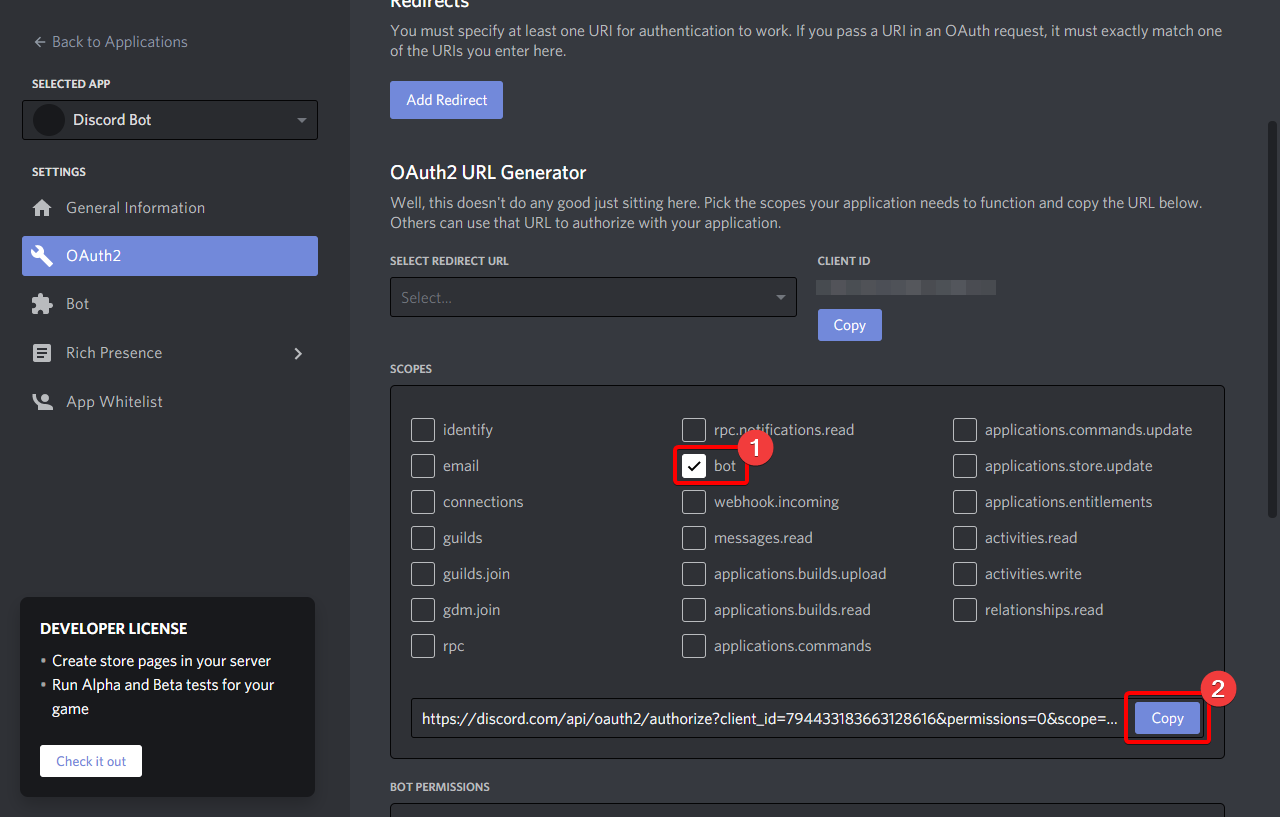Expand the Rich Presence submenu chevron
Viewport: 1280px width, 817px height.
pyautogui.click(x=298, y=353)
